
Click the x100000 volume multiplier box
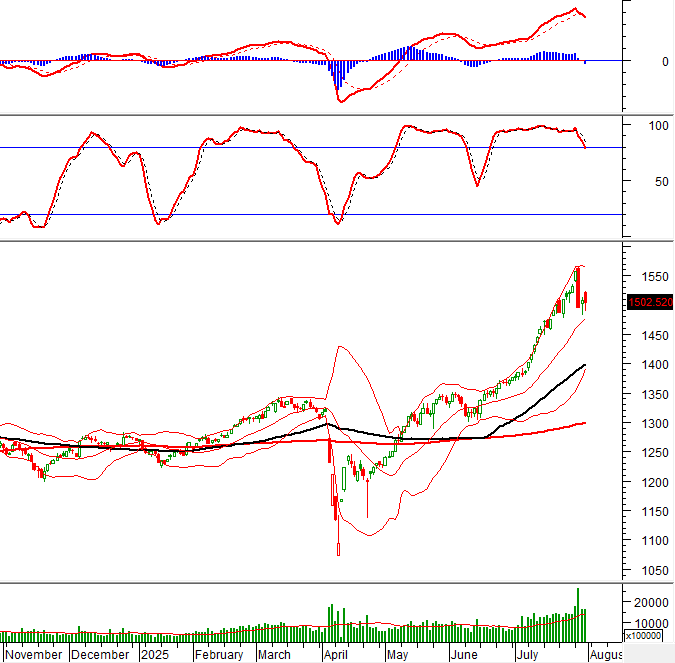pos(643,636)
